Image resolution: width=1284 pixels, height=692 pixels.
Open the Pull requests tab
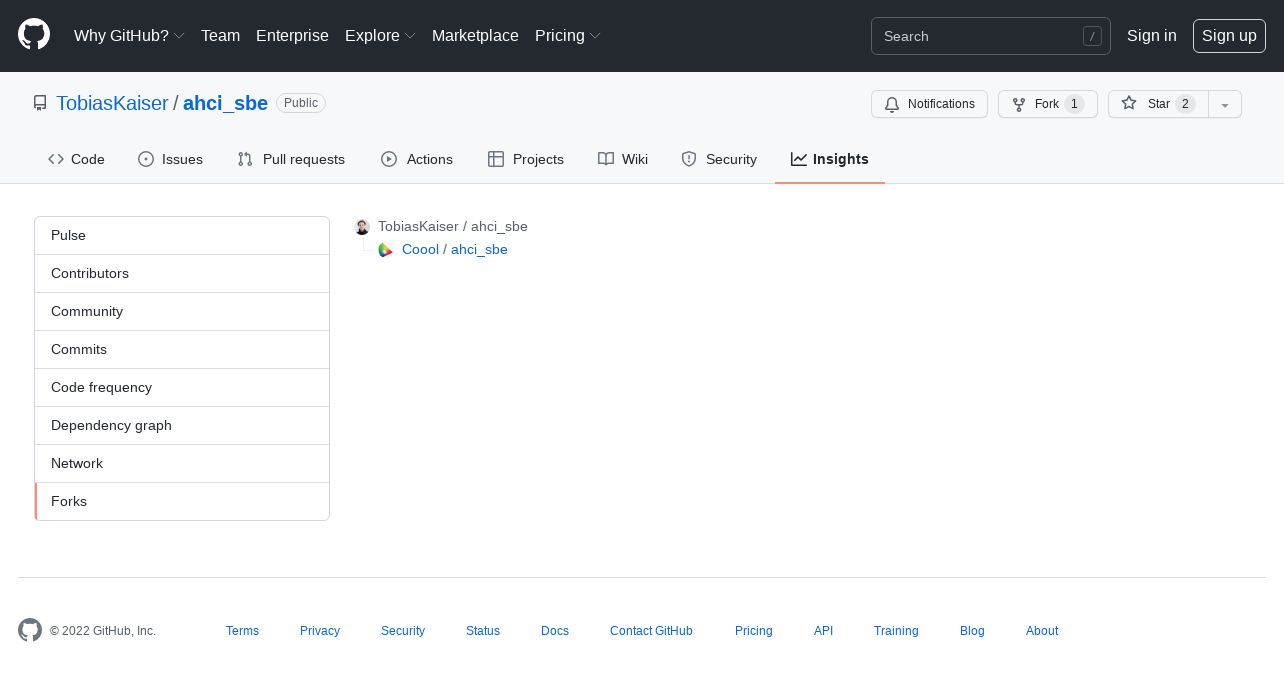[x=291, y=159]
